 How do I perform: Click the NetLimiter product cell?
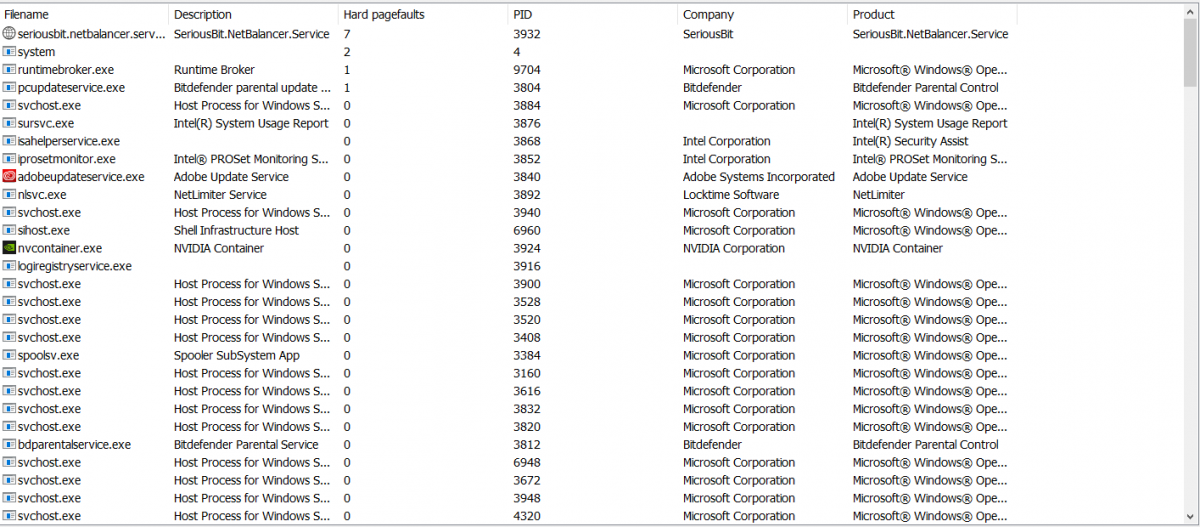click(879, 195)
